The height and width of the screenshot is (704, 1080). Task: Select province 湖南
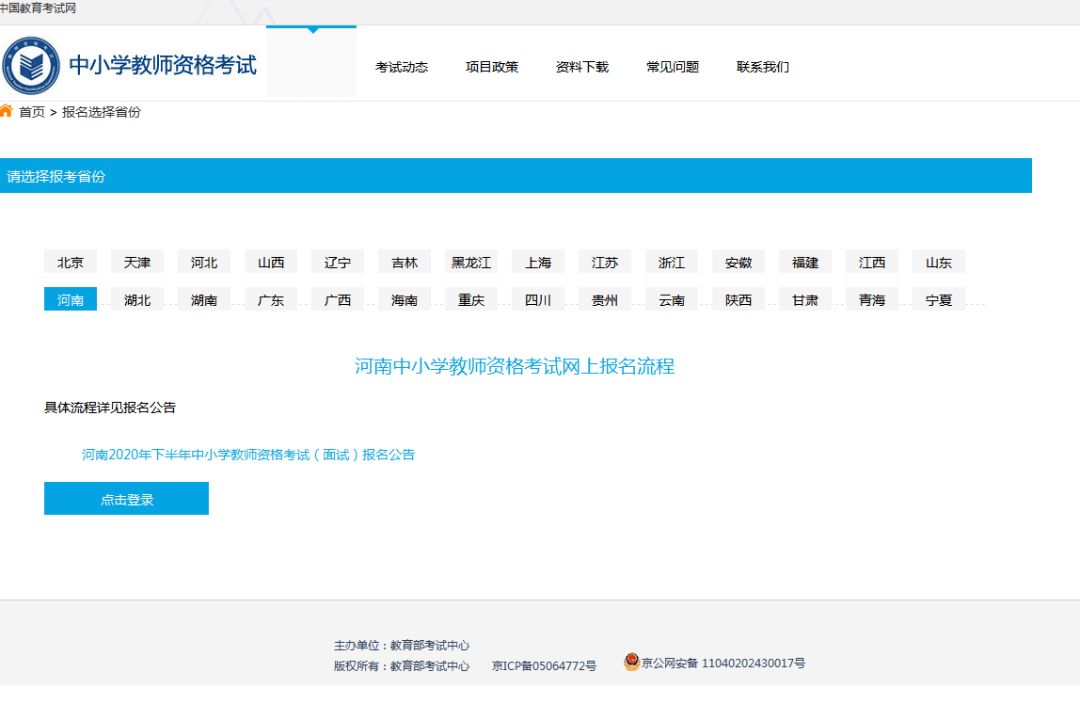[x=204, y=300]
